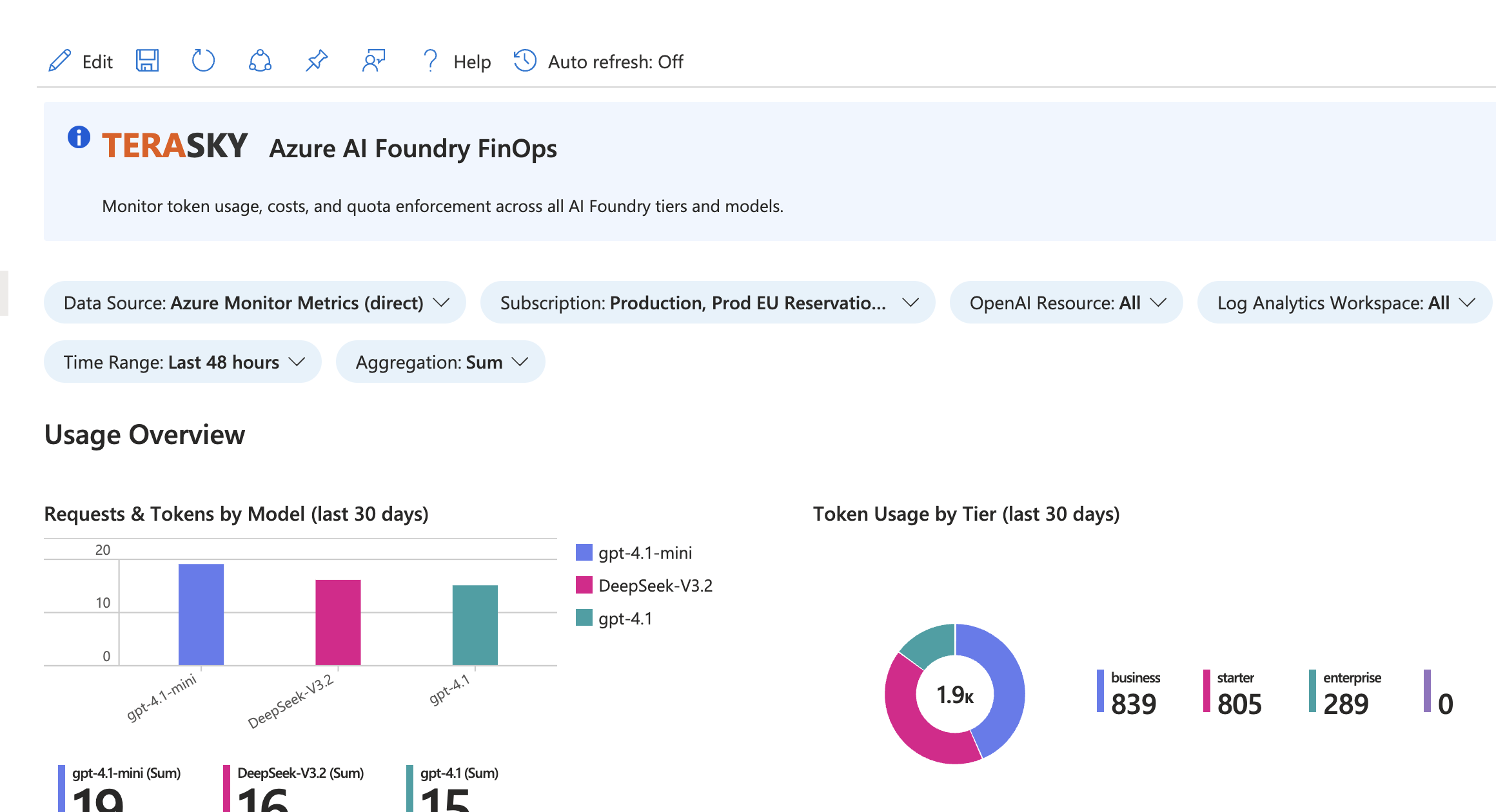Open the Data Source dropdown
The image size is (1496, 812).
tap(255, 302)
